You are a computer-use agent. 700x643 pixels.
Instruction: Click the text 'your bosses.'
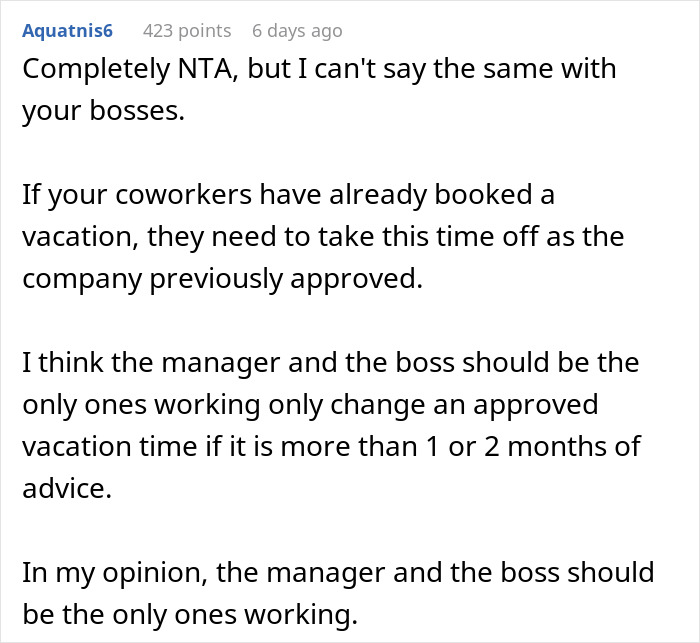point(104,110)
